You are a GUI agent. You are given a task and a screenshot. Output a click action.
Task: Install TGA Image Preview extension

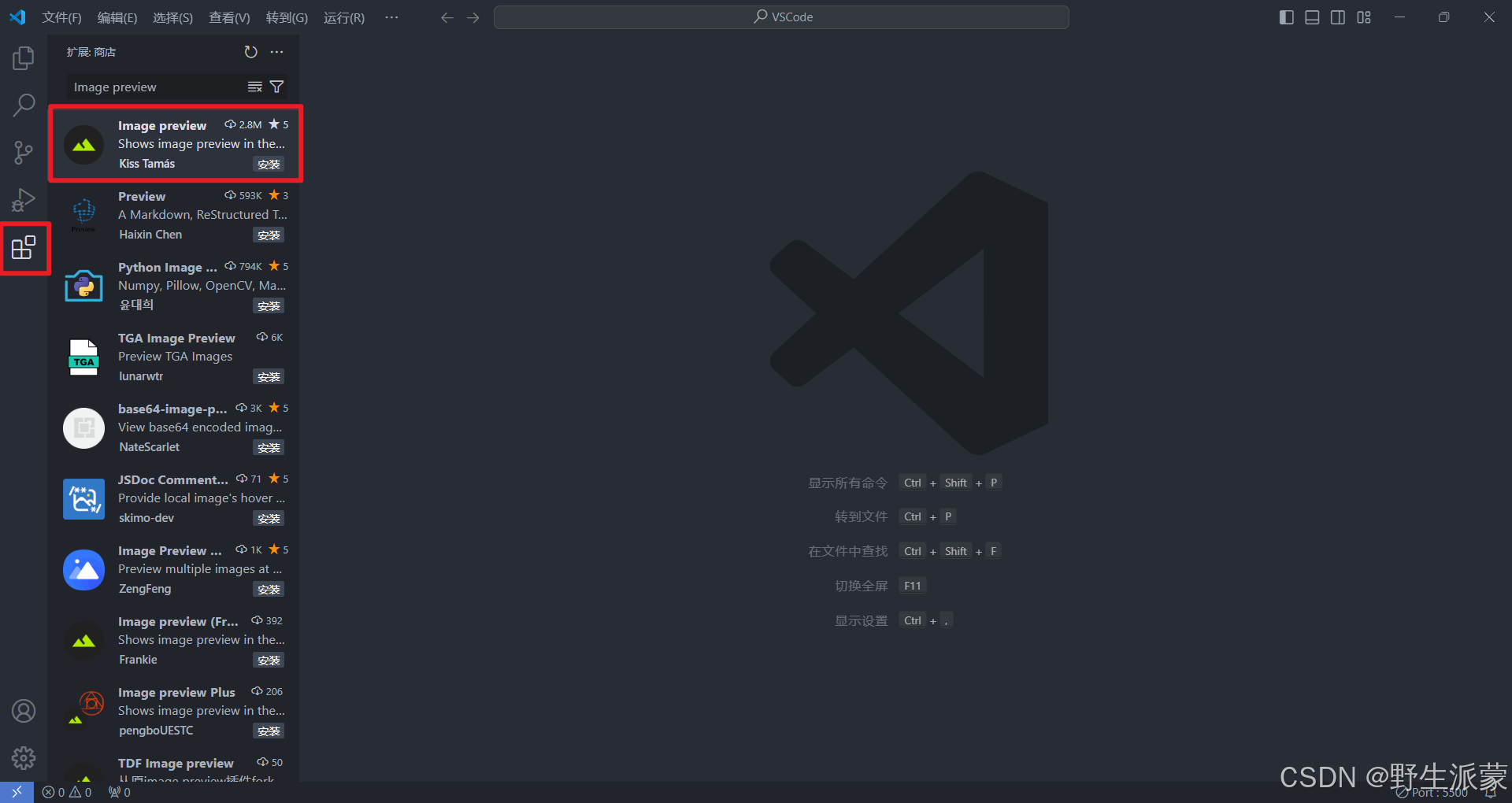pyautogui.click(x=269, y=376)
